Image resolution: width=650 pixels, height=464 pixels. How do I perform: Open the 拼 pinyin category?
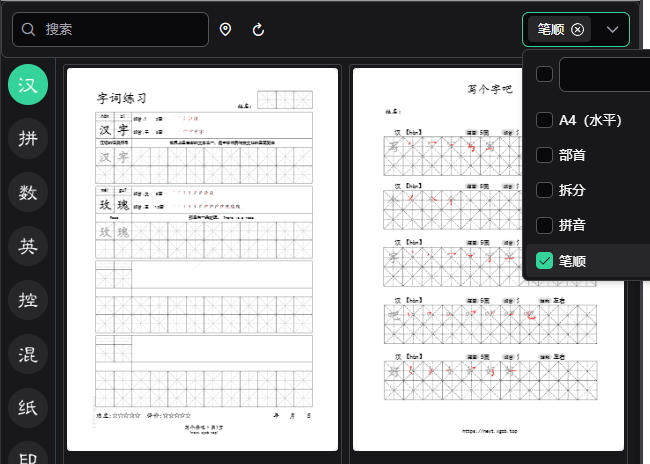pyautogui.click(x=28, y=139)
